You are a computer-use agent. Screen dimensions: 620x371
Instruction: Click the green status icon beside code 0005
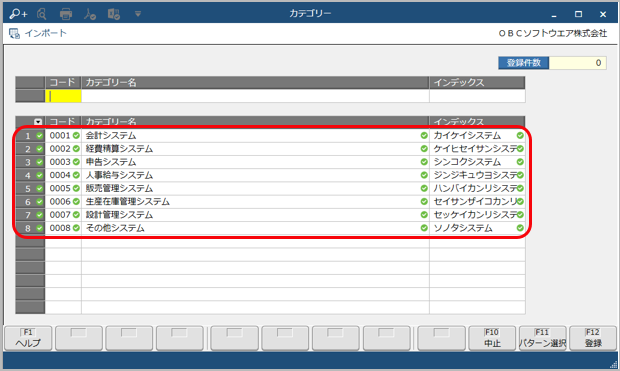(x=76, y=188)
